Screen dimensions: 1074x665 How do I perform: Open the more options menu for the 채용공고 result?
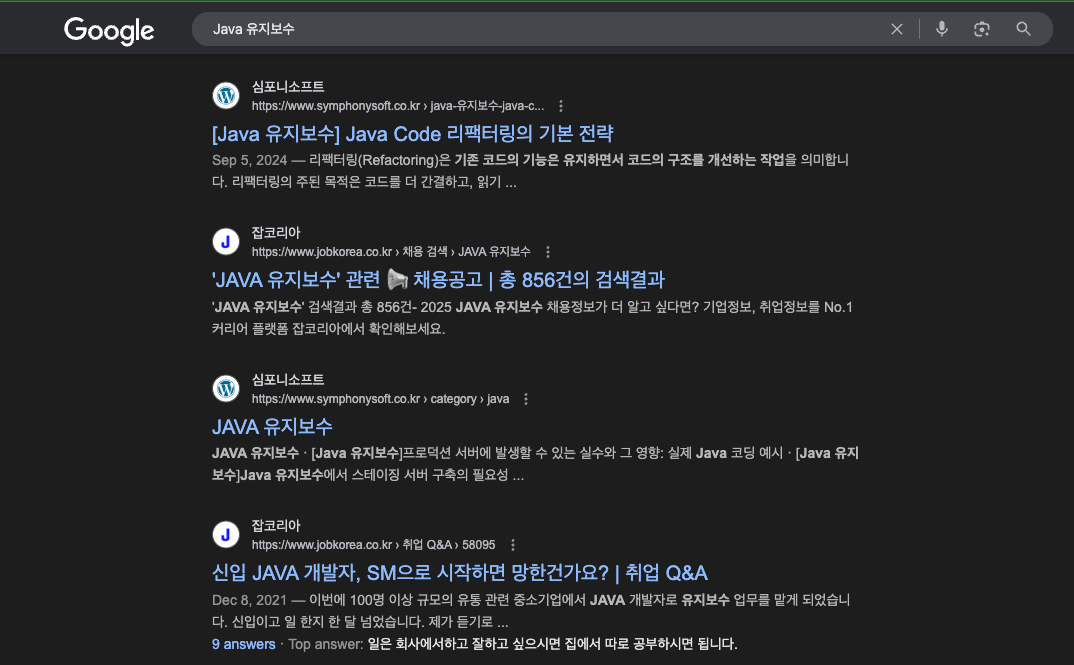[548, 252]
